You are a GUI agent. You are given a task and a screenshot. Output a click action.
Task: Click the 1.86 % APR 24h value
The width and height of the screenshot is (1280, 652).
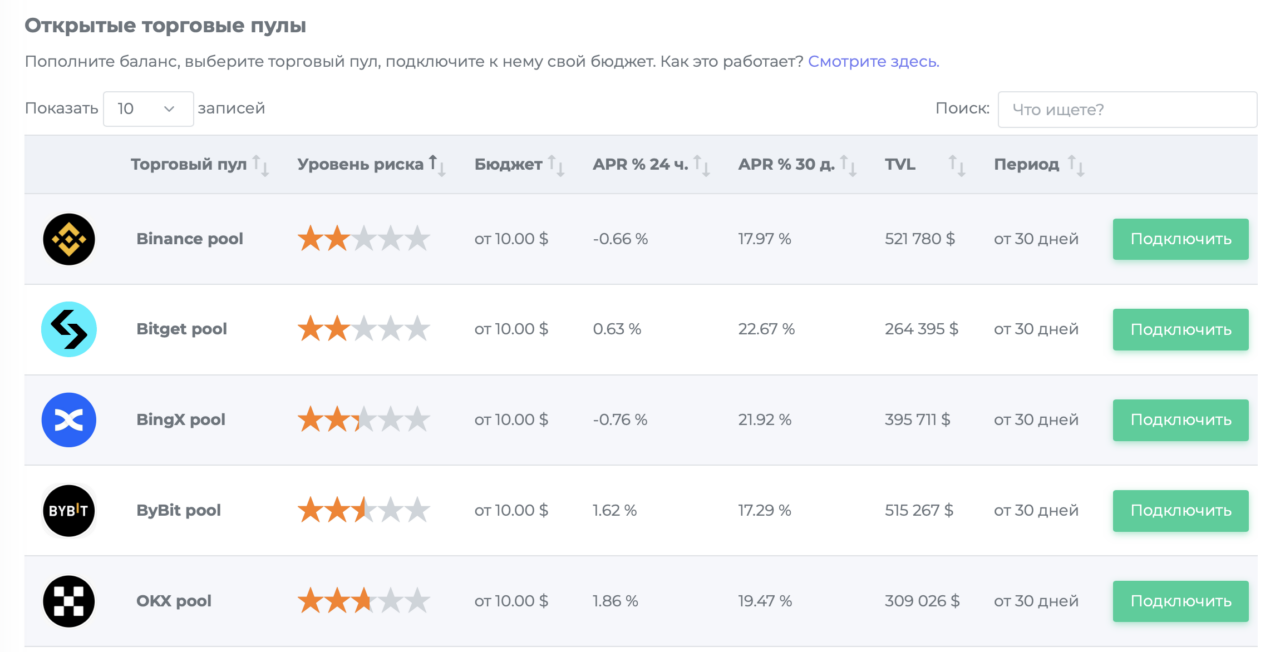616,601
